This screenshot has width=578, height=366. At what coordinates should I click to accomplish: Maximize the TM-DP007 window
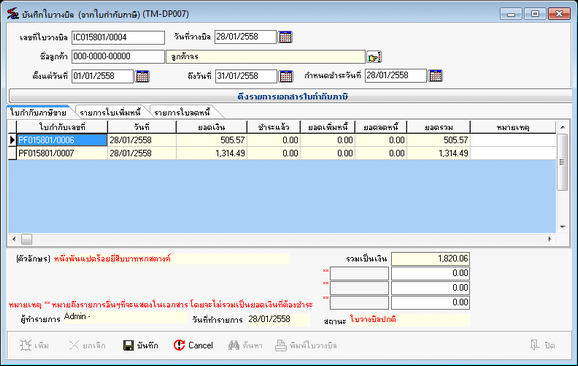(535, 14)
